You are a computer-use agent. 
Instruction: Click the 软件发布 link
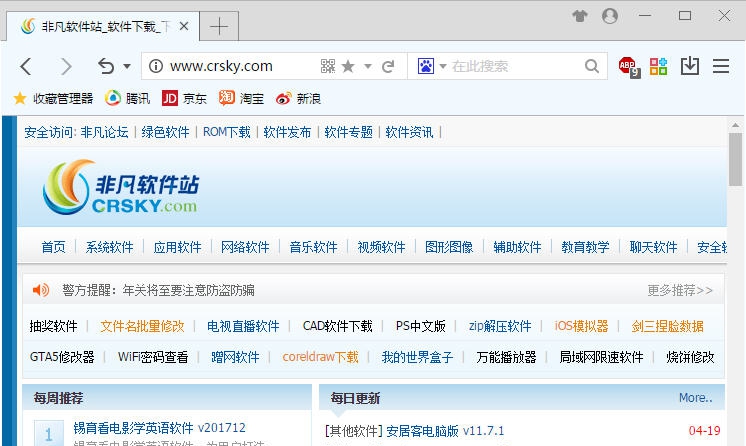pyautogui.click(x=287, y=132)
